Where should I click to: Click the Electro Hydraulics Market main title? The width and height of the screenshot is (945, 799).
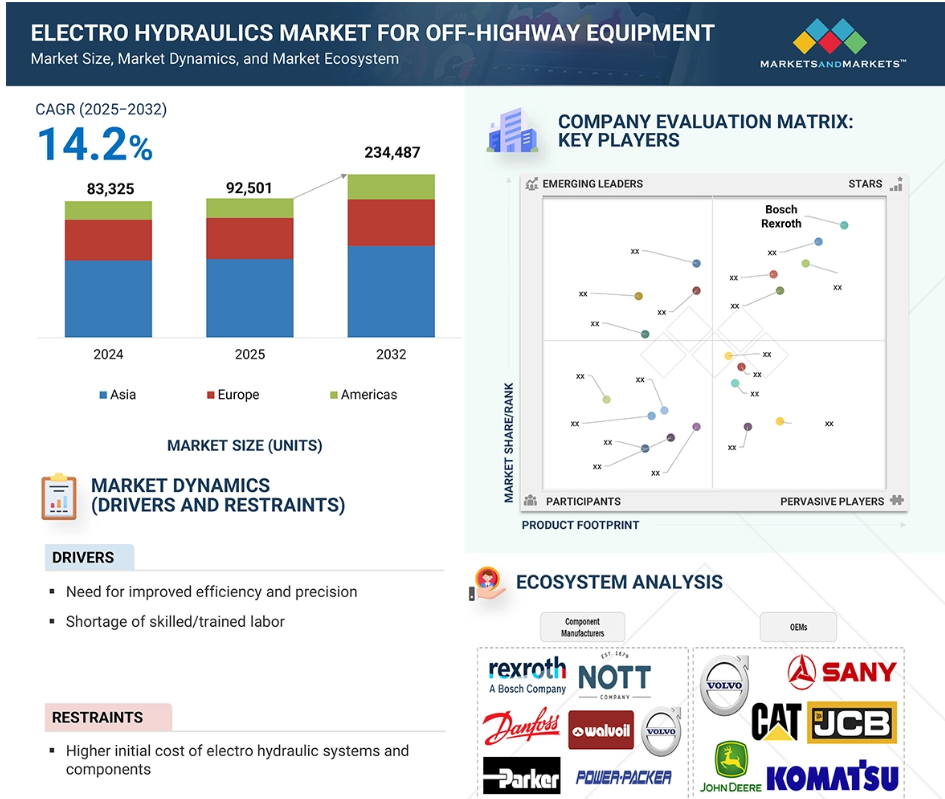[x=372, y=33]
